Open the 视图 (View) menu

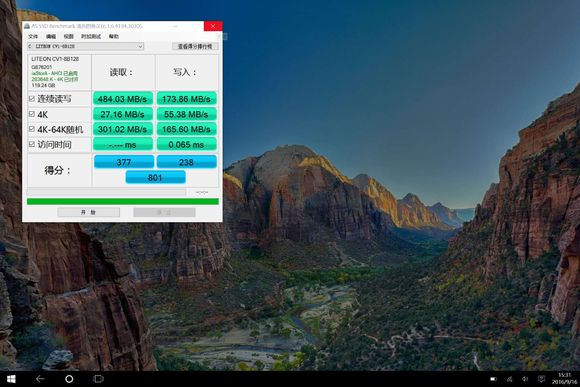coord(68,36)
